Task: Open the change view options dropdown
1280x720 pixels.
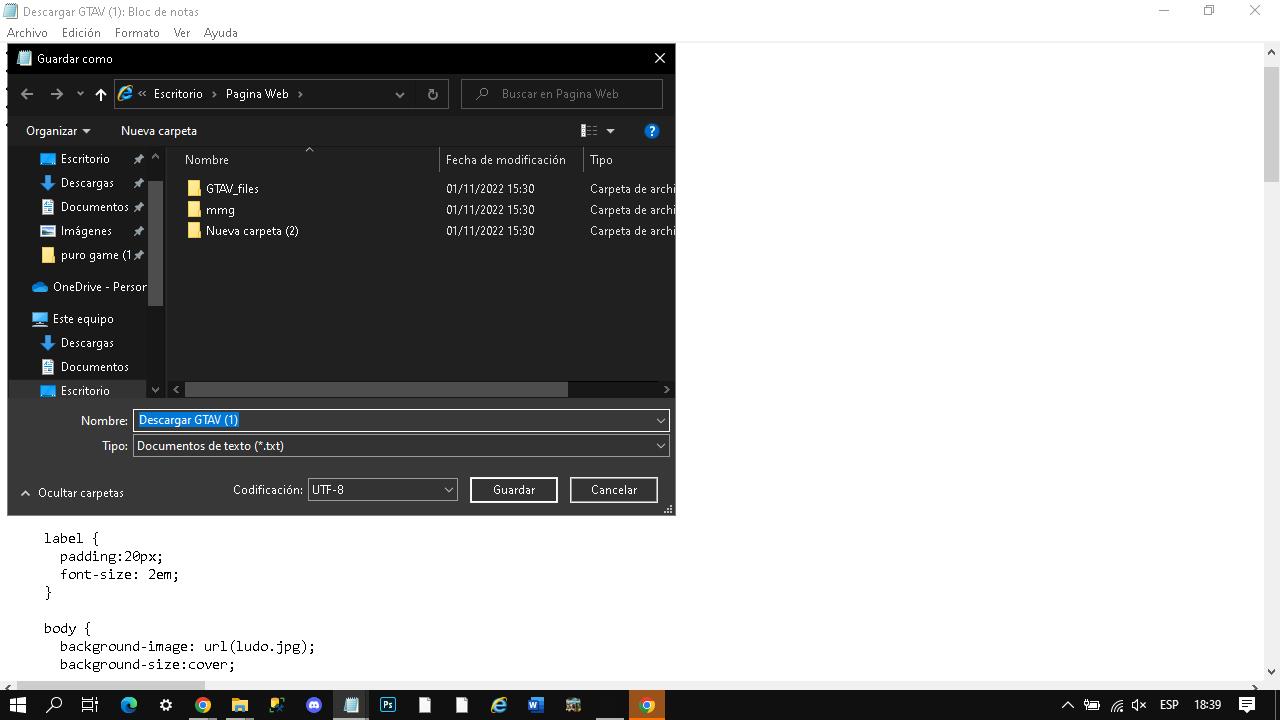Action: (610, 131)
